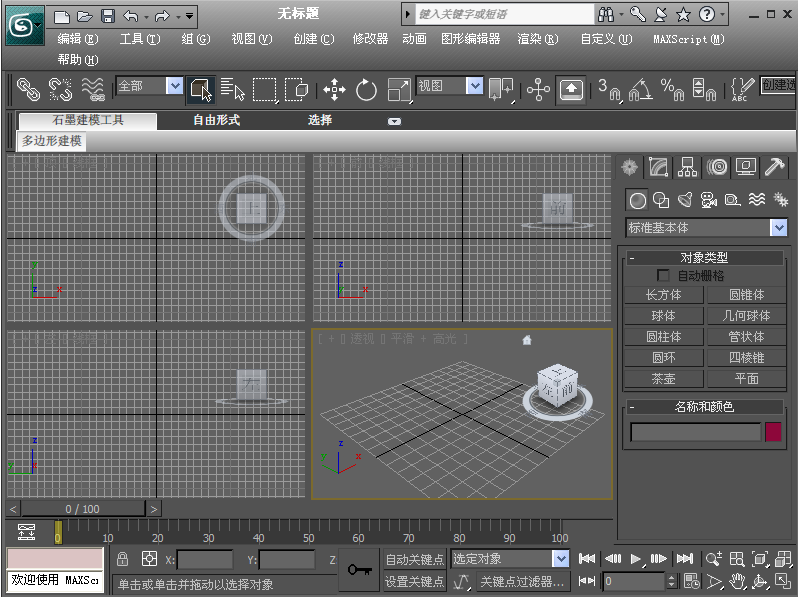
Task: Click the 球体 button
Action: (664, 316)
